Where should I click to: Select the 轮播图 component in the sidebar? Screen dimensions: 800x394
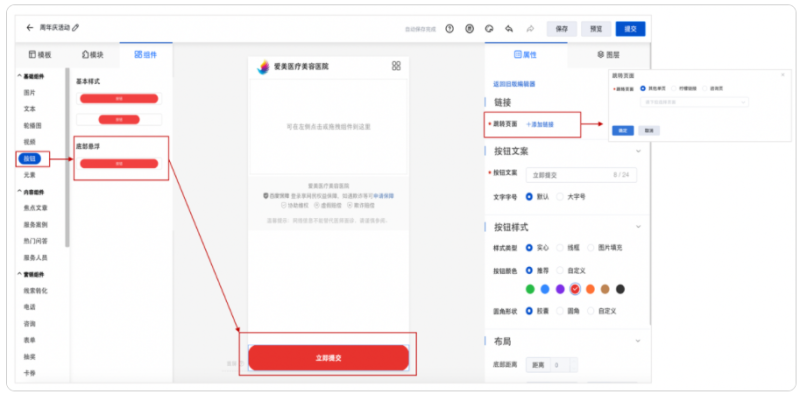pos(32,125)
